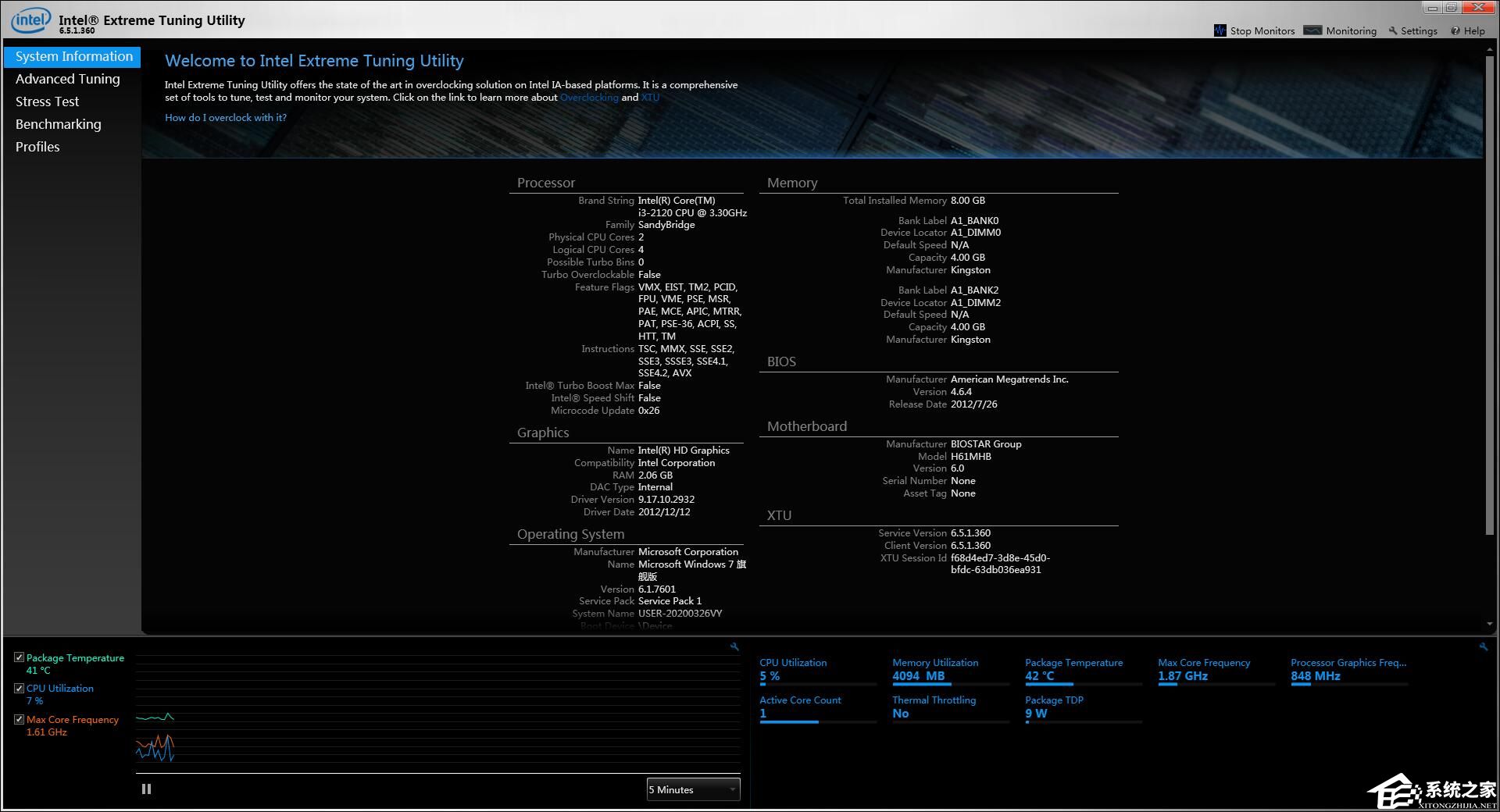Click BIOS release date '2012/7/26'
This screenshot has width=1500, height=812.
click(x=973, y=404)
